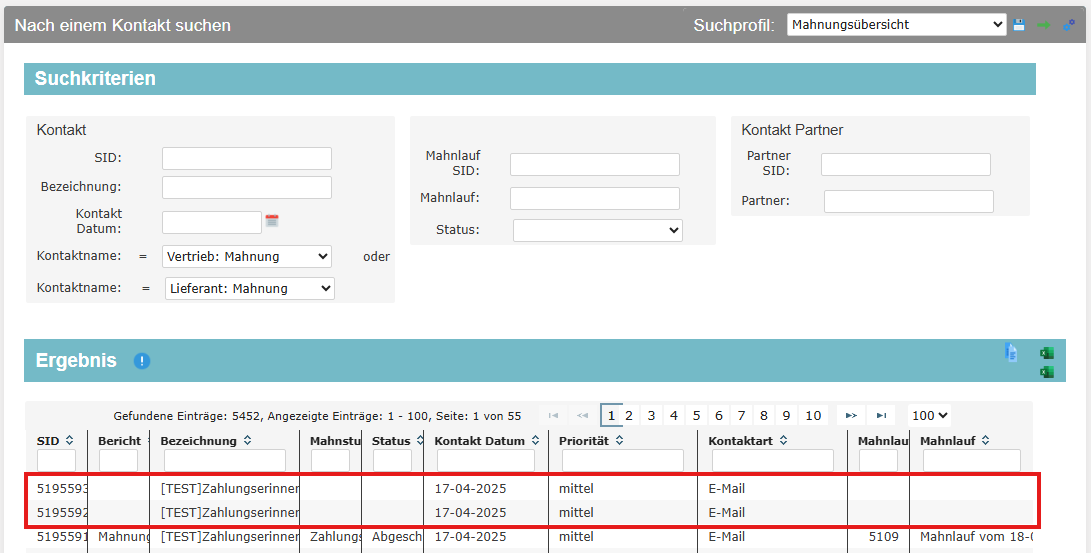Click the blue document icon in Ergebnis header

click(x=1011, y=352)
